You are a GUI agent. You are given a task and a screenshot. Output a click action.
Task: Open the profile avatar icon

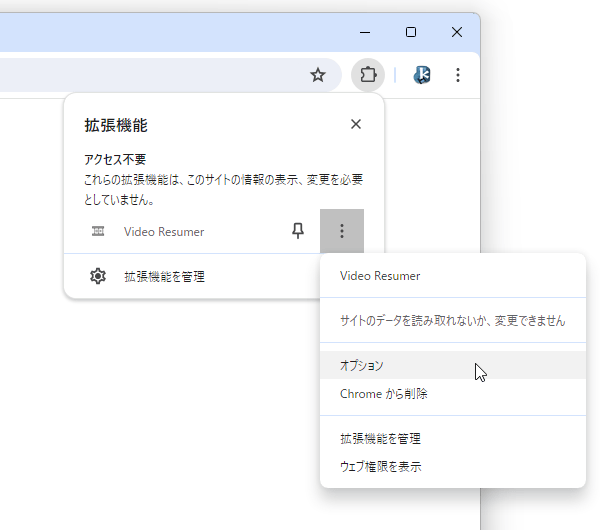(x=422, y=75)
